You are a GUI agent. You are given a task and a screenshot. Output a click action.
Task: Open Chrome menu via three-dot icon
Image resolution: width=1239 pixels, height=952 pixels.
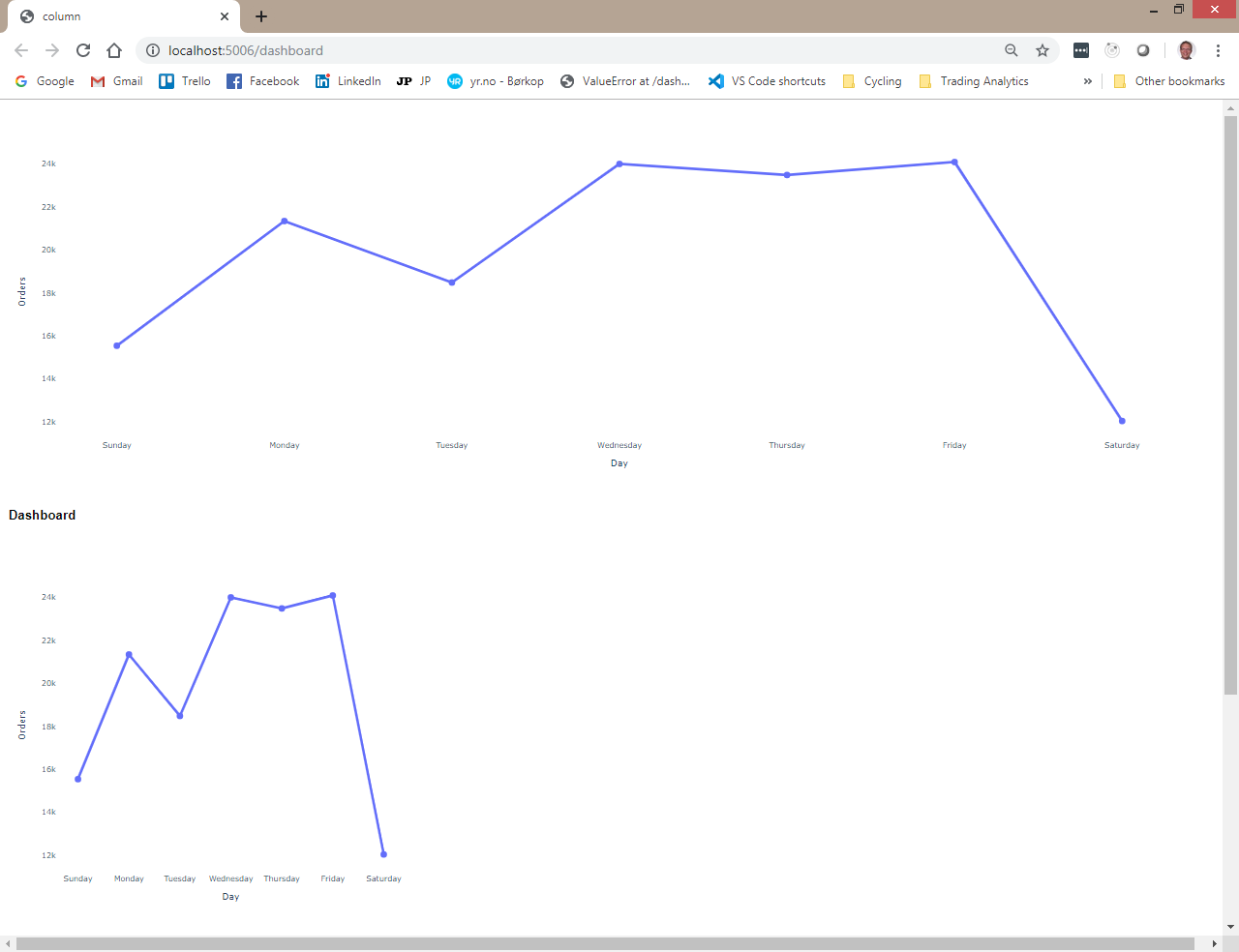coord(1218,50)
